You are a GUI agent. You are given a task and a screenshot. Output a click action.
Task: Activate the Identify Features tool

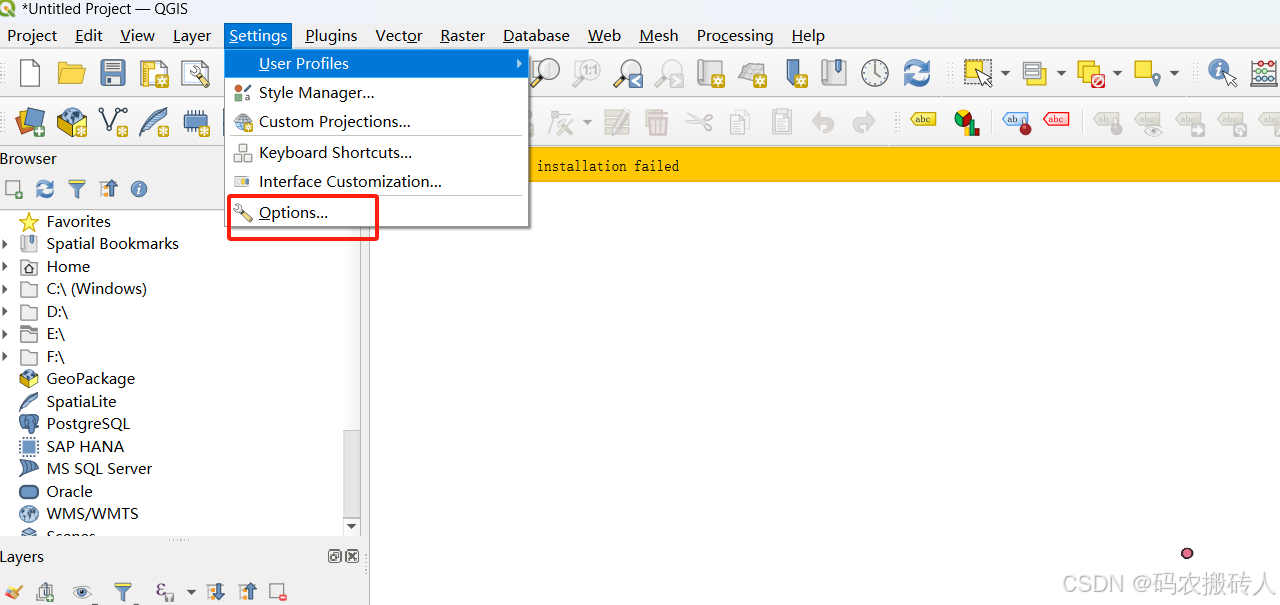pyautogui.click(x=1222, y=73)
